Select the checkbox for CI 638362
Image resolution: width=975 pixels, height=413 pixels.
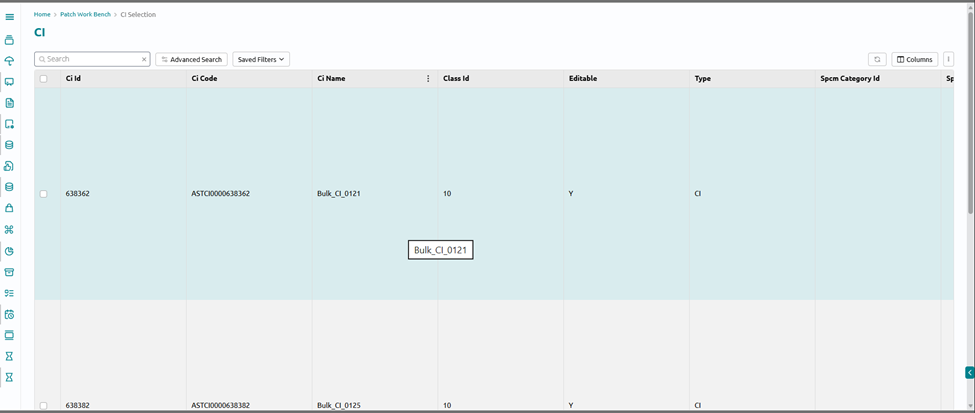pos(44,194)
